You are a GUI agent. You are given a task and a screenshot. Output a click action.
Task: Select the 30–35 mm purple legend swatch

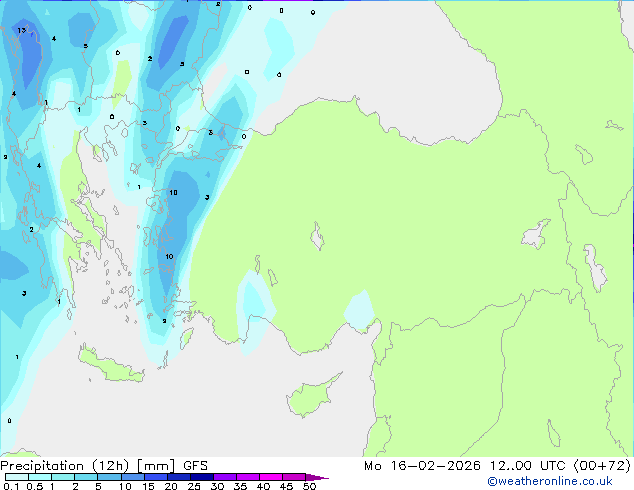point(225,477)
